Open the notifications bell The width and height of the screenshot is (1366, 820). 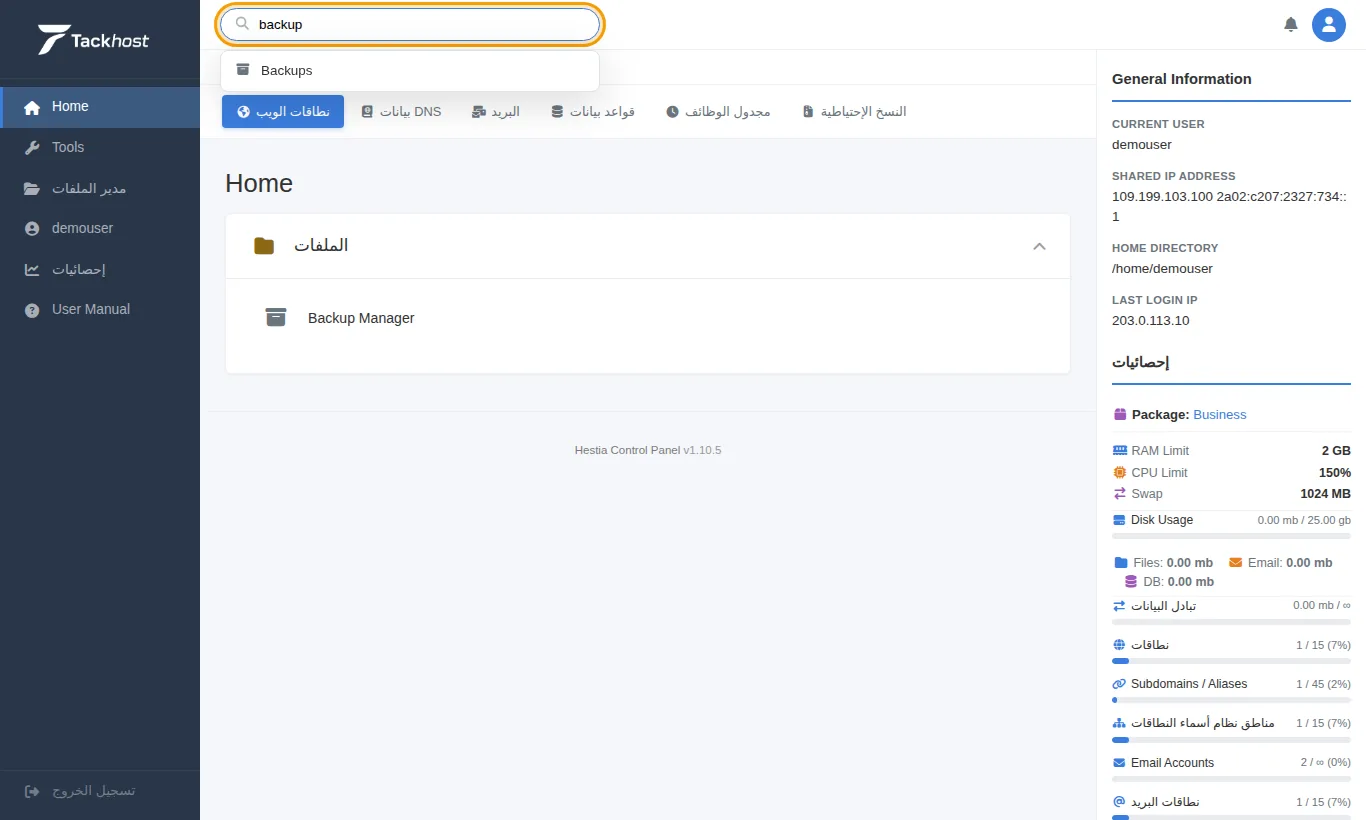point(1291,24)
